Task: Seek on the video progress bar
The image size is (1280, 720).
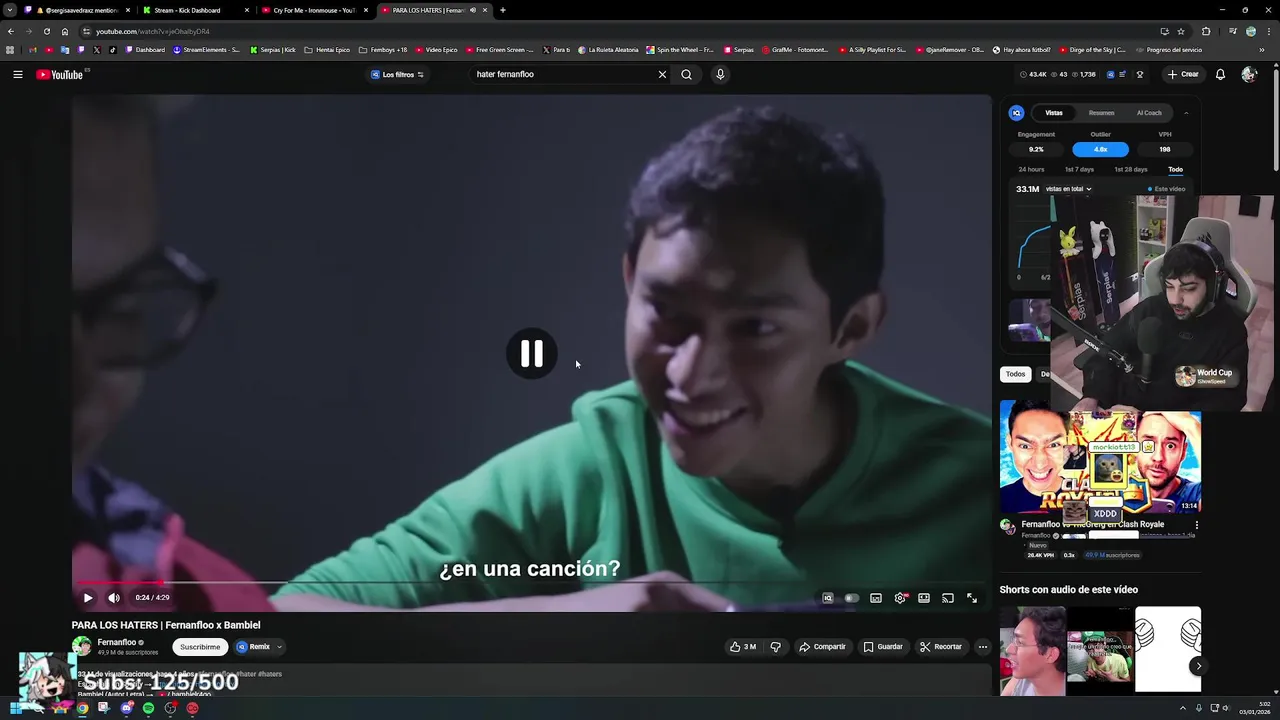Action: point(530,582)
